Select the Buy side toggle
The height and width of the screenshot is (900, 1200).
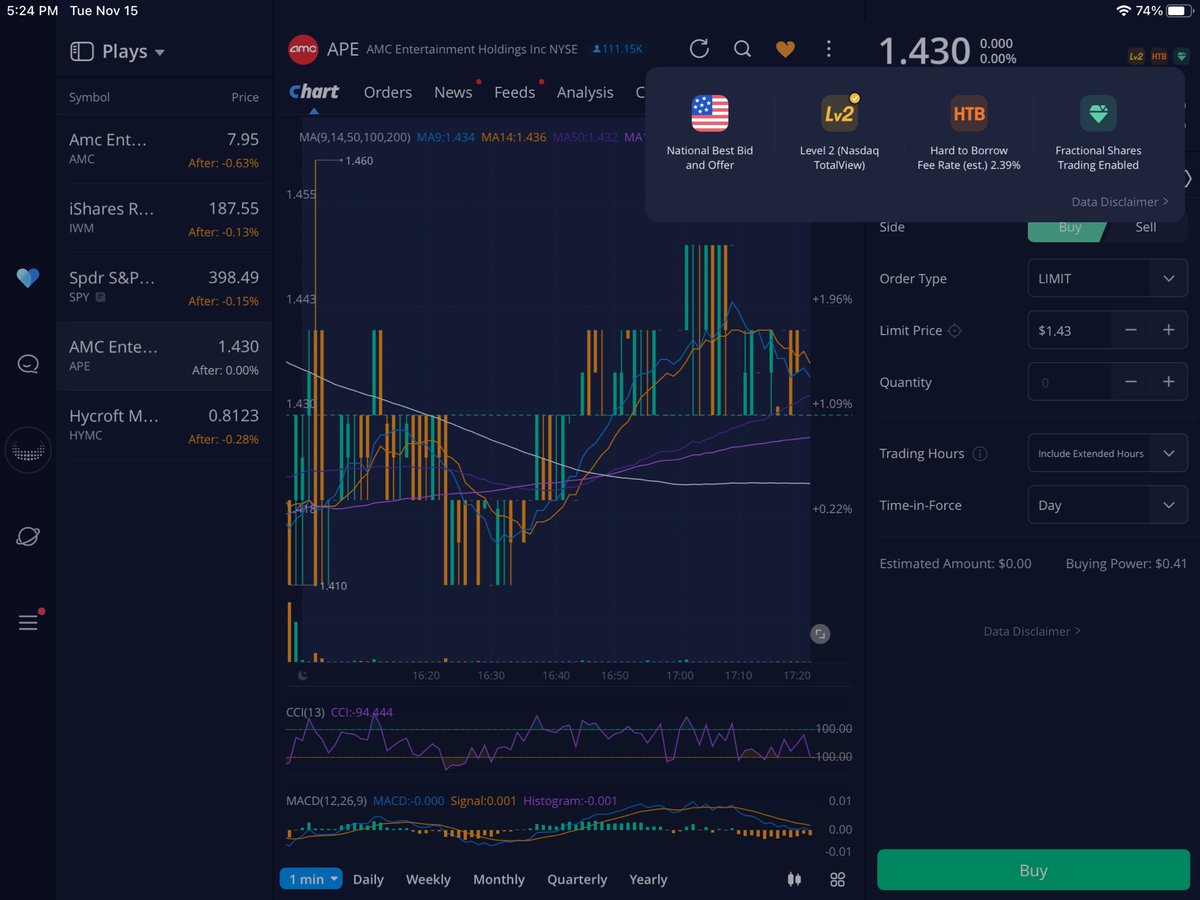point(1066,227)
